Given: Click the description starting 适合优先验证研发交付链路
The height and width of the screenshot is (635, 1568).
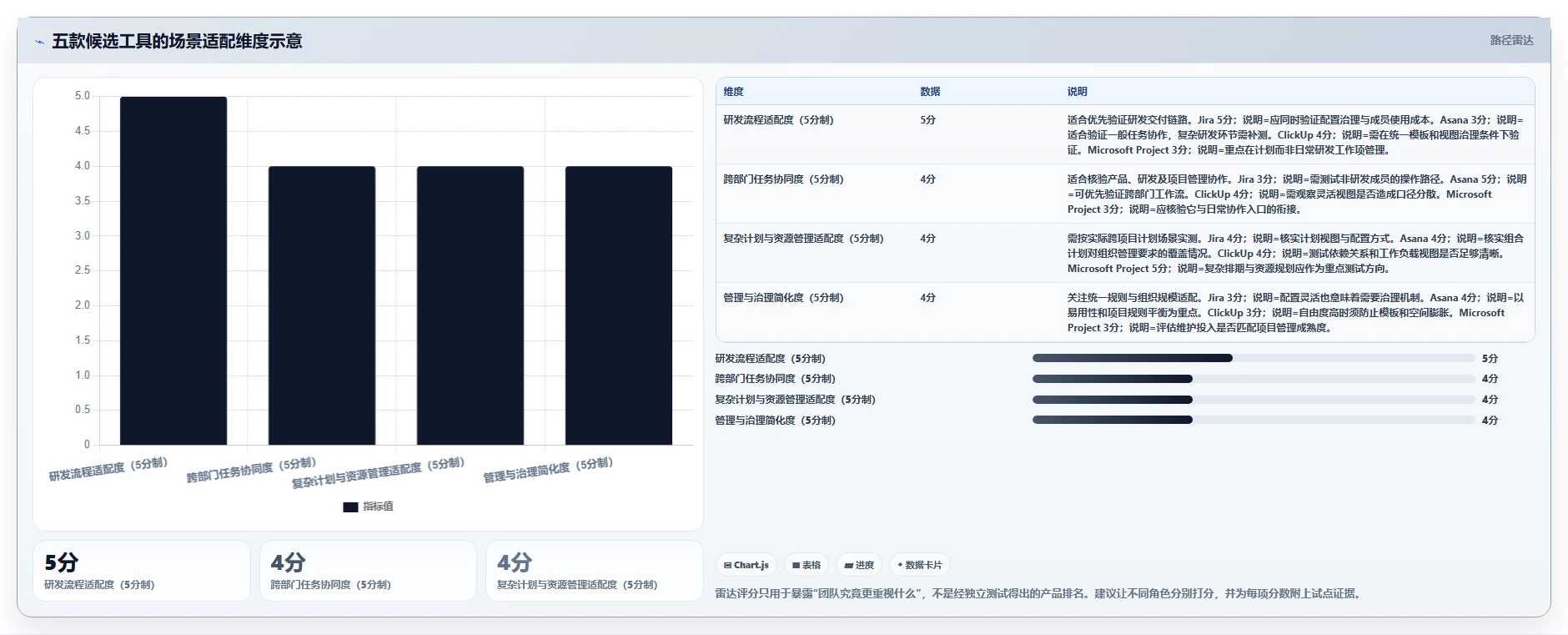Looking at the screenshot, I should pyautogui.click(x=1296, y=135).
